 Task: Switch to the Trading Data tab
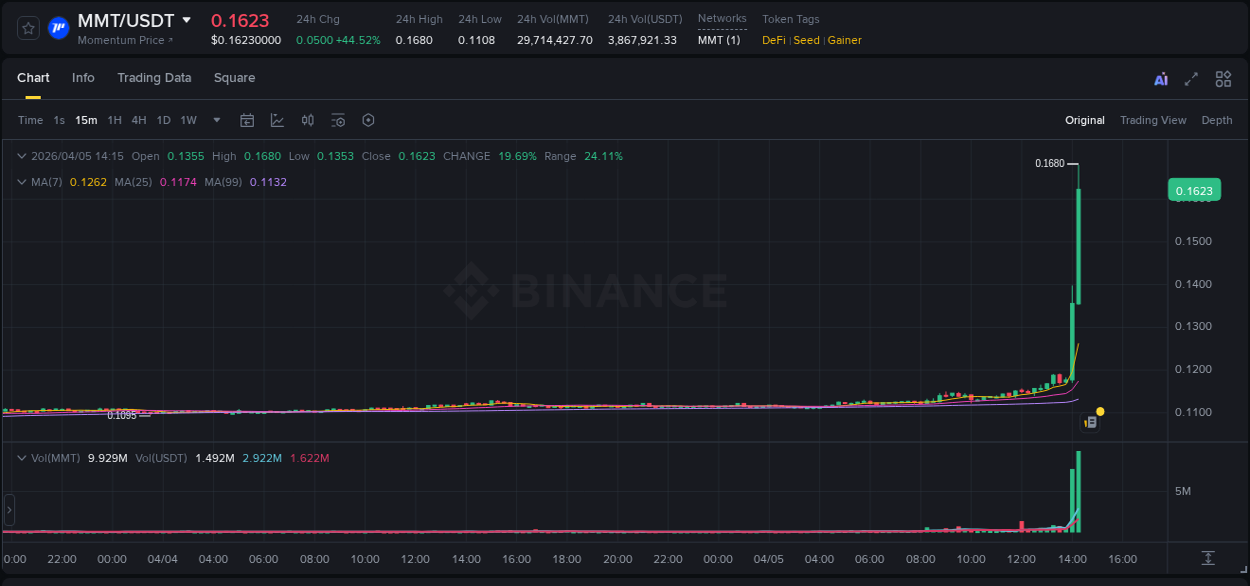tap(154, 78)
